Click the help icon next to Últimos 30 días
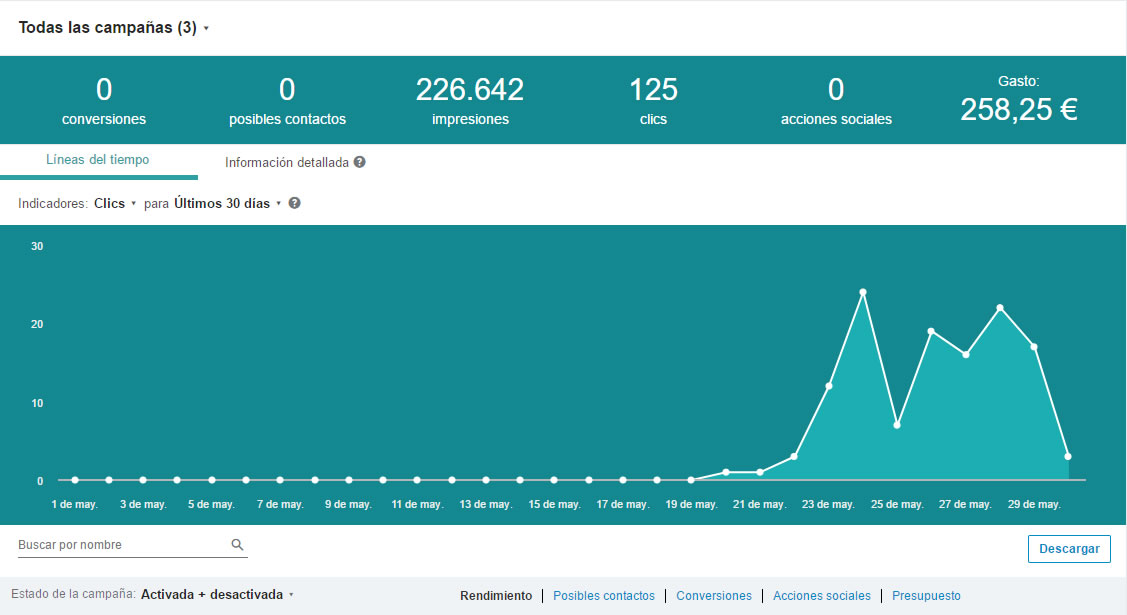The image size is (1127, 615). click(295, 203)
